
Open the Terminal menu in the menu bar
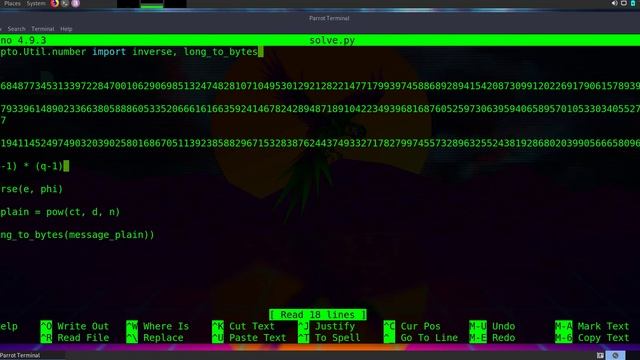click(42, 29)
